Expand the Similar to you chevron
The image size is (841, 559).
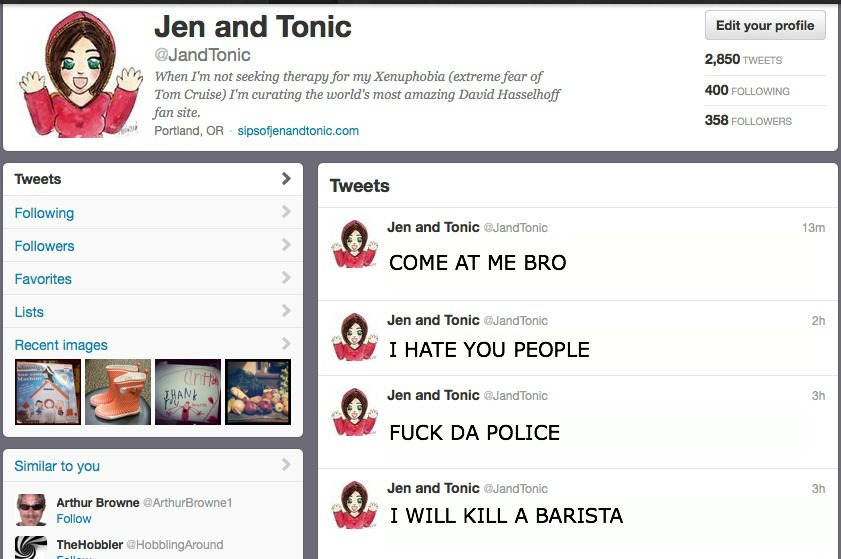click(286, 465)
